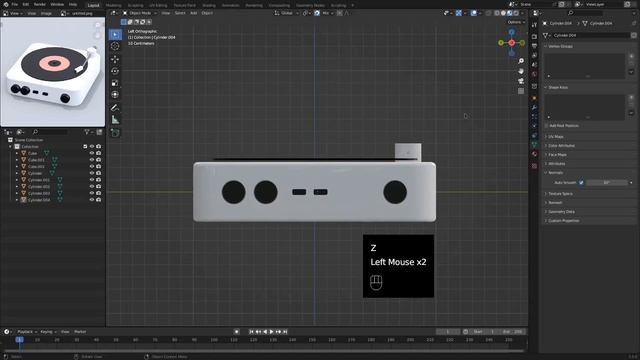The height and width of the screenshot is (360, 640).
Task: Open the timeline Marker menu
Action: [80, 332]
